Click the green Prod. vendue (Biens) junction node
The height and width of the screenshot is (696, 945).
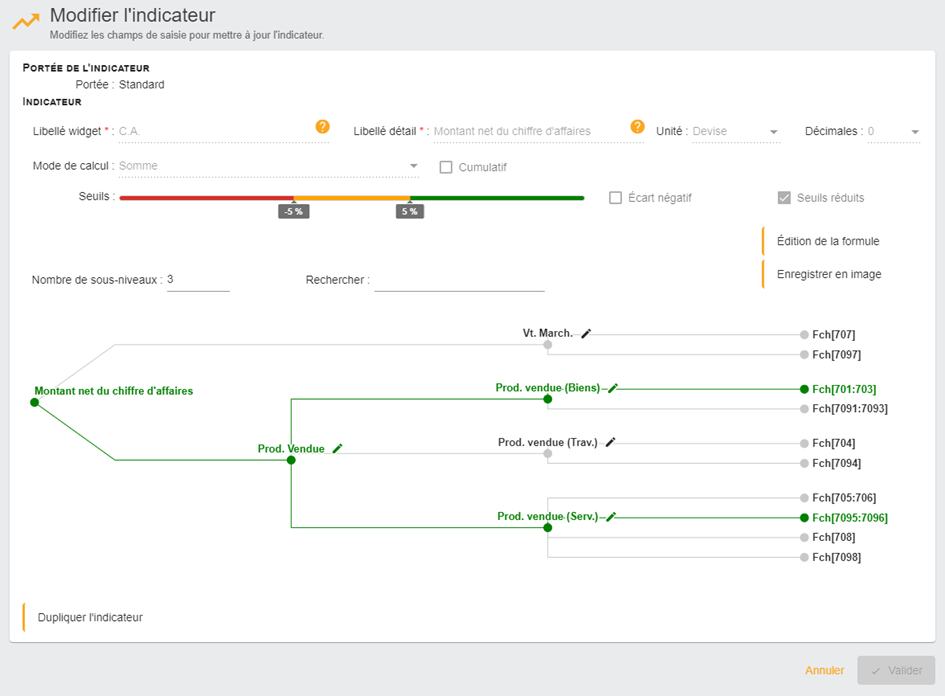click(x=547, y=399)
